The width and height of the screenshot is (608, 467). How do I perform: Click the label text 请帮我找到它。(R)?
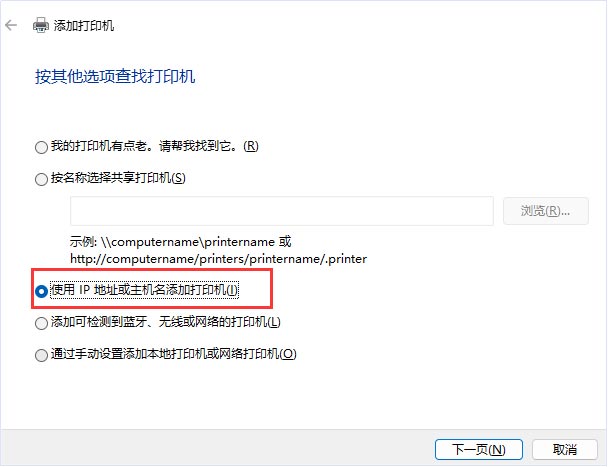tap(209, 146)
